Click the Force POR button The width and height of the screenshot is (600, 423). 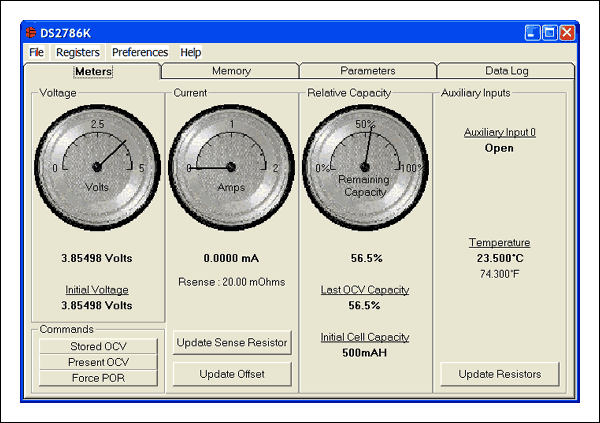98,378
